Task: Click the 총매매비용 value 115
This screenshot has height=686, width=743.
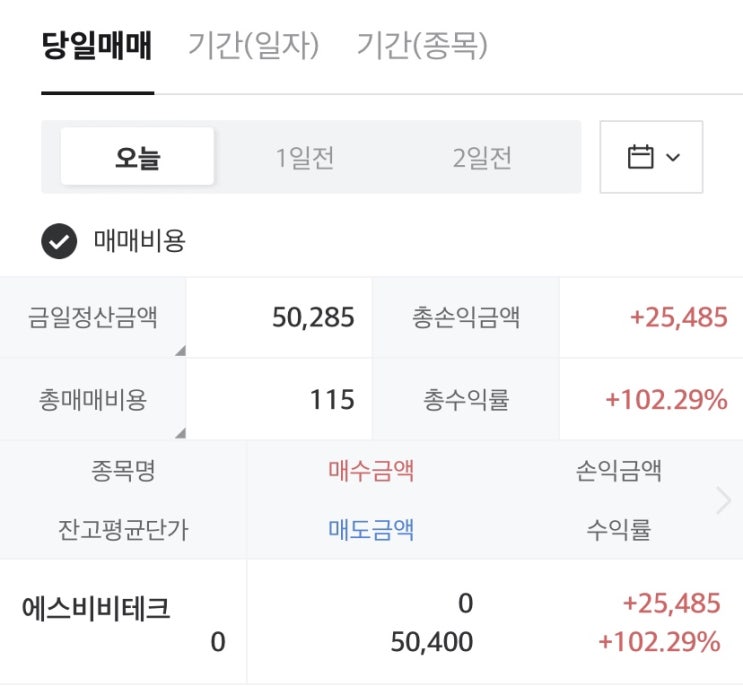Action: click(x=332, y=400)
